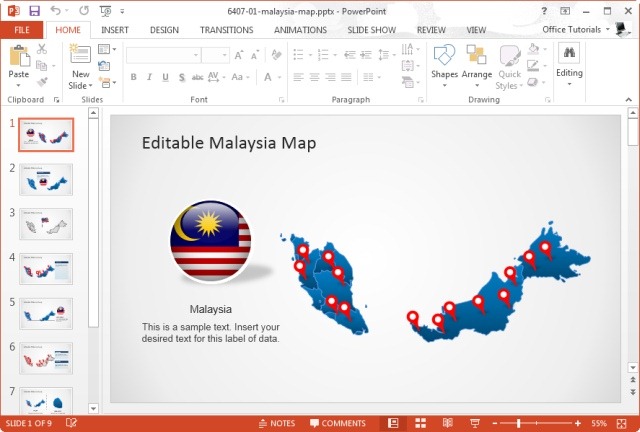This screenshot has height=432, width=640.
Task: Switch to the INSERT ribbon tab
Action: [115, 30]
